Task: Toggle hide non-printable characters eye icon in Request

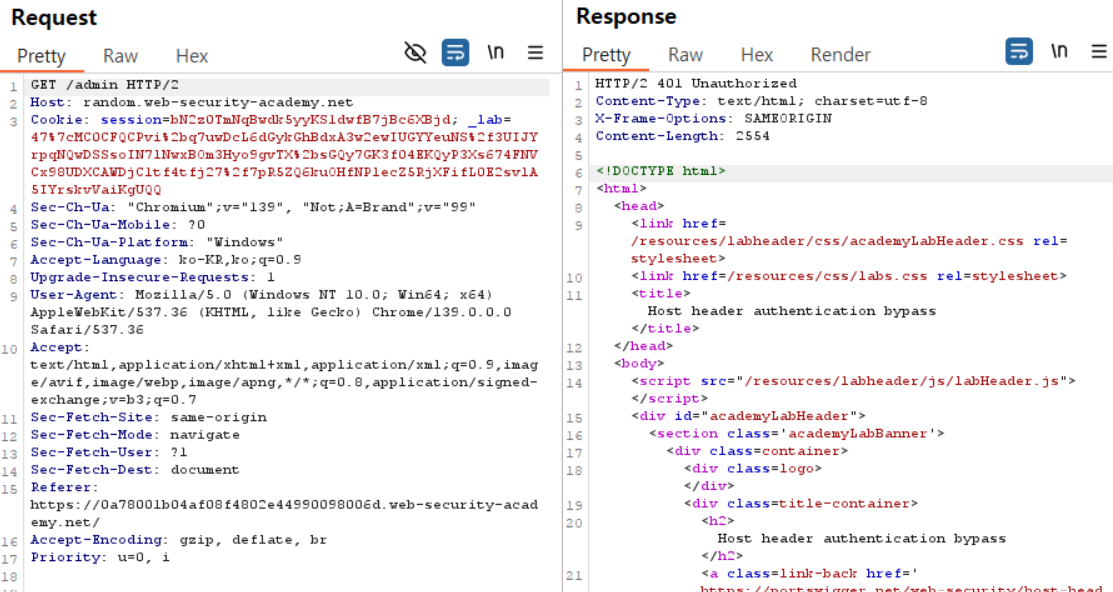Action: [x=415, y=53]
